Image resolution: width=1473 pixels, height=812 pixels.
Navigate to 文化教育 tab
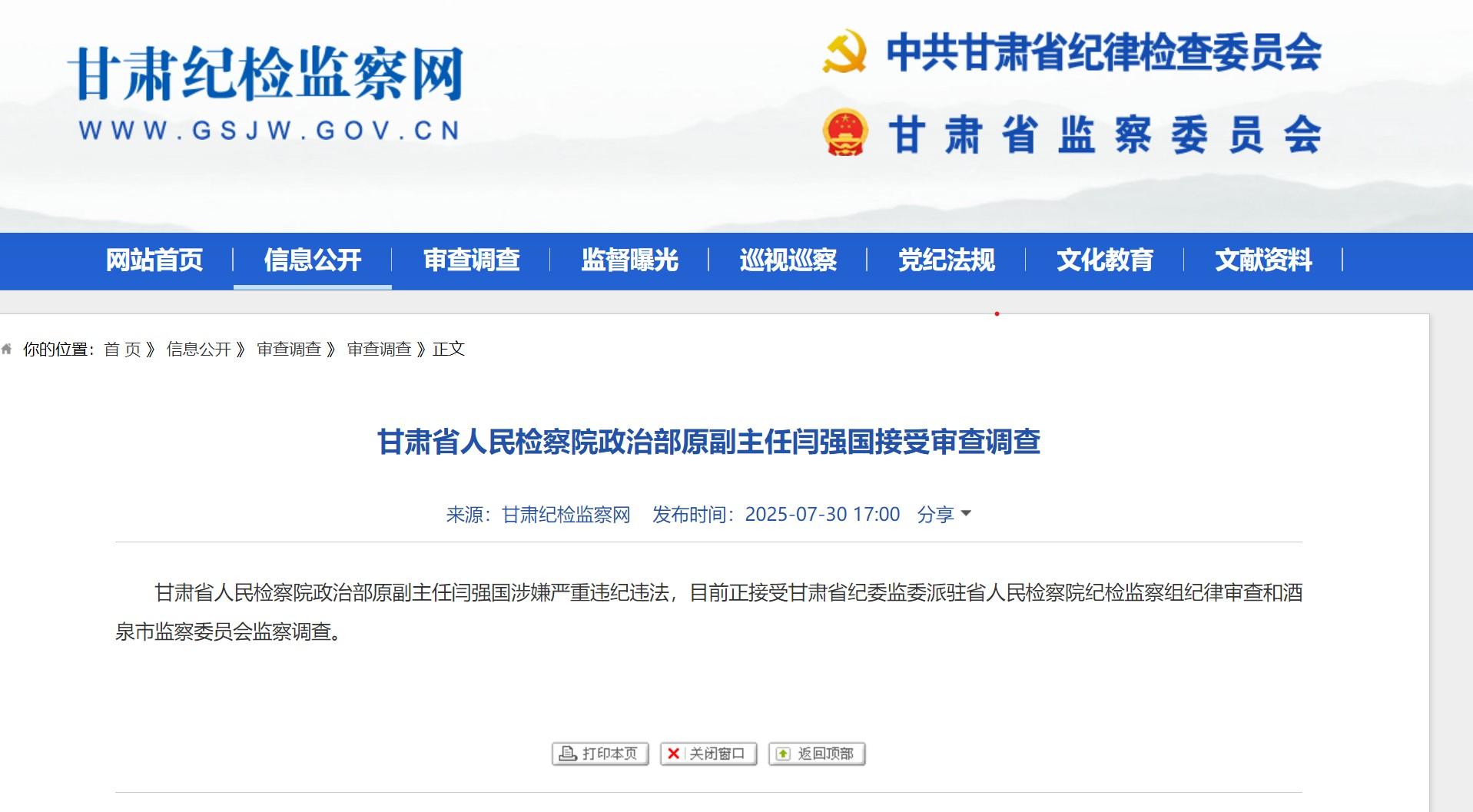tap(1104, 260)
